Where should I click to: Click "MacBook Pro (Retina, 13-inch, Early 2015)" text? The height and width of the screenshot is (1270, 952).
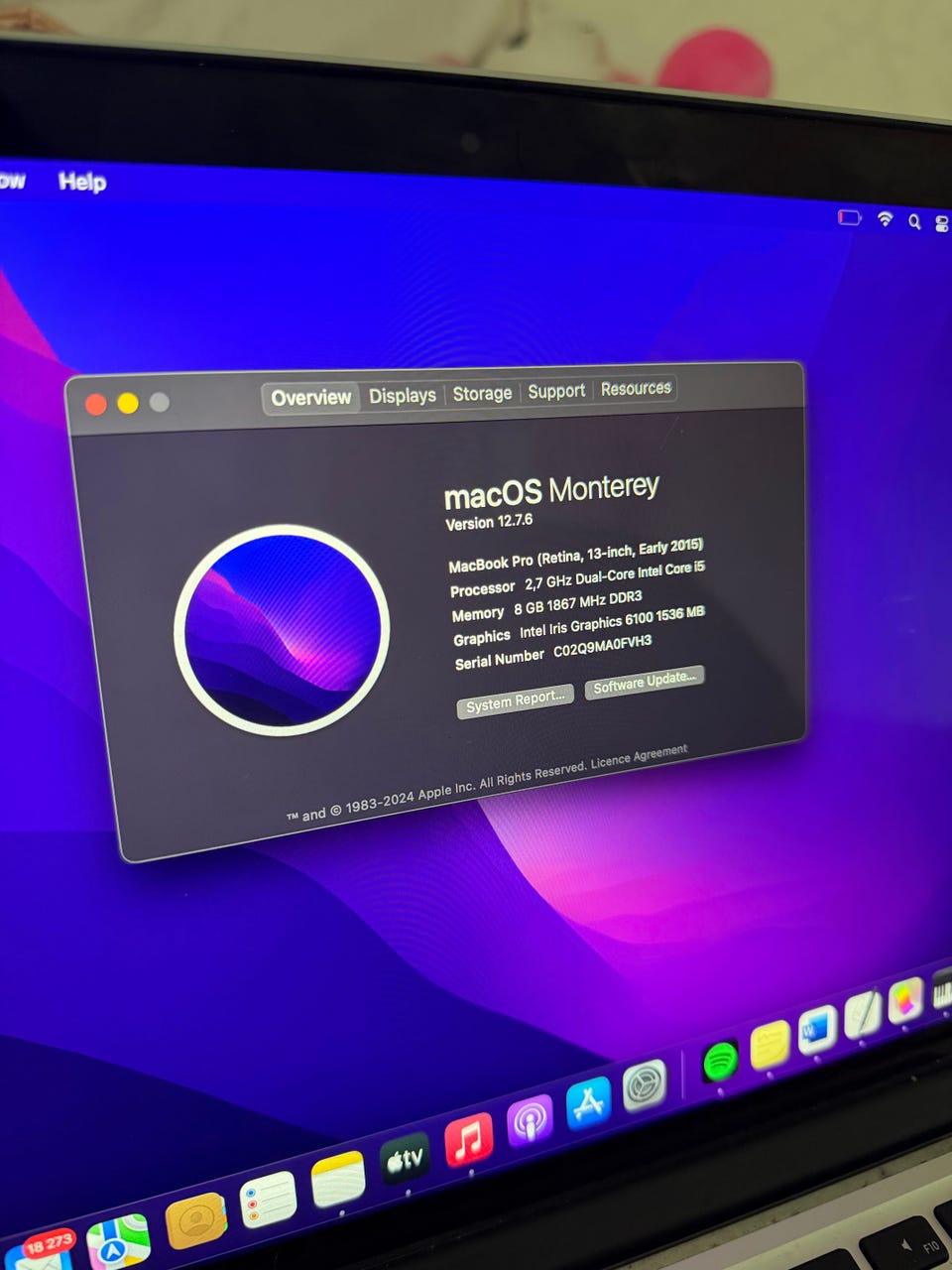coord(575,556)
